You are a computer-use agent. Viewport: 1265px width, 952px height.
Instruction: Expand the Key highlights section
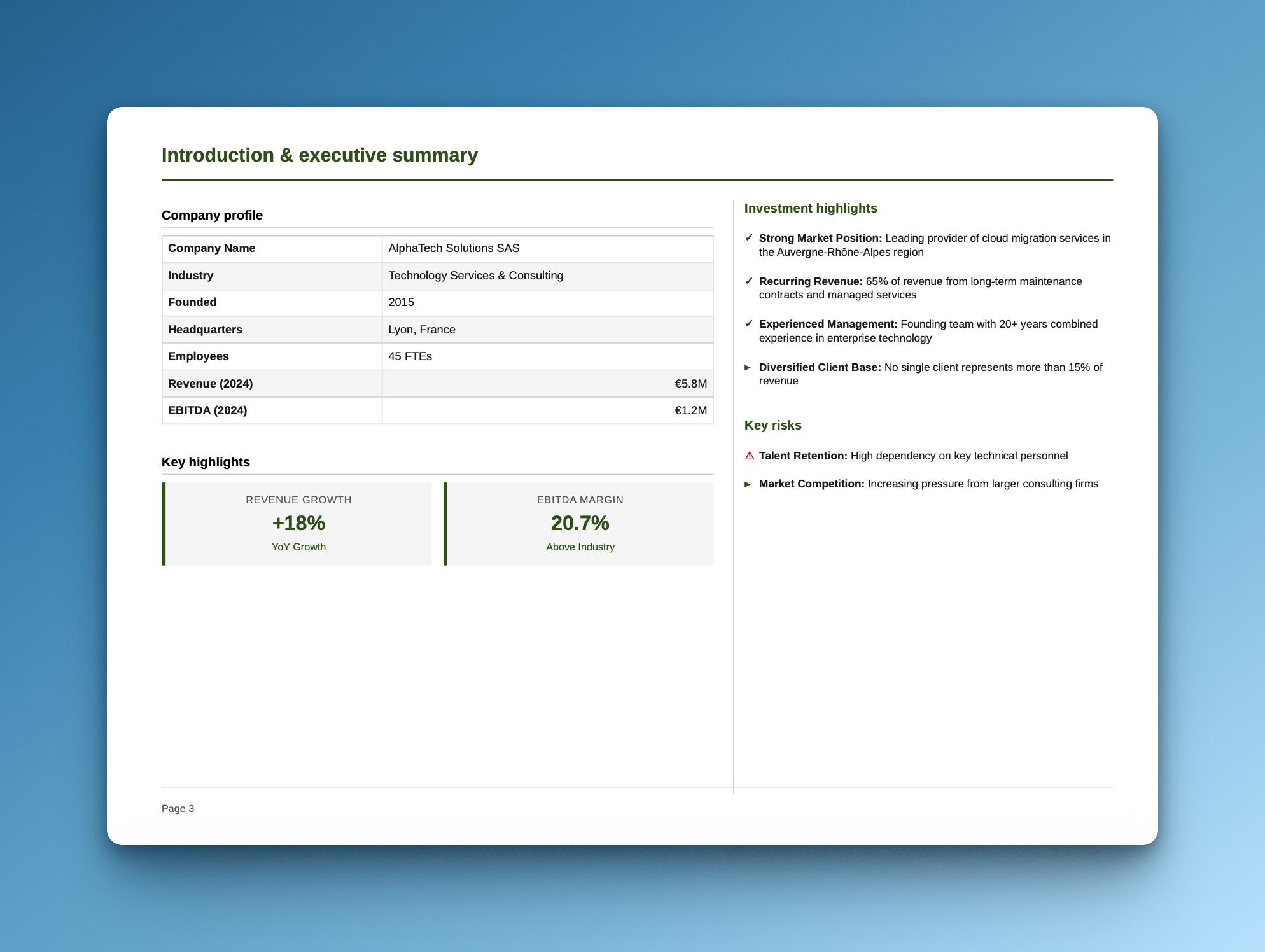(x=206, y=462)
